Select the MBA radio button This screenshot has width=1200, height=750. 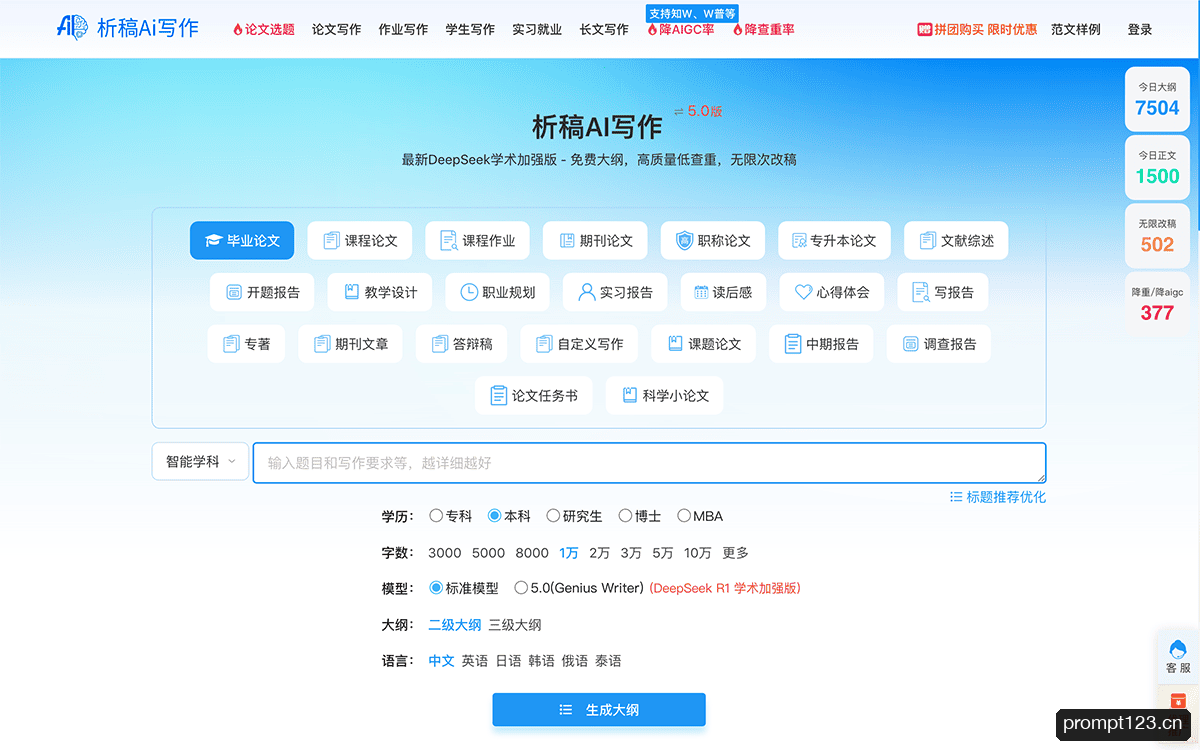684,516
